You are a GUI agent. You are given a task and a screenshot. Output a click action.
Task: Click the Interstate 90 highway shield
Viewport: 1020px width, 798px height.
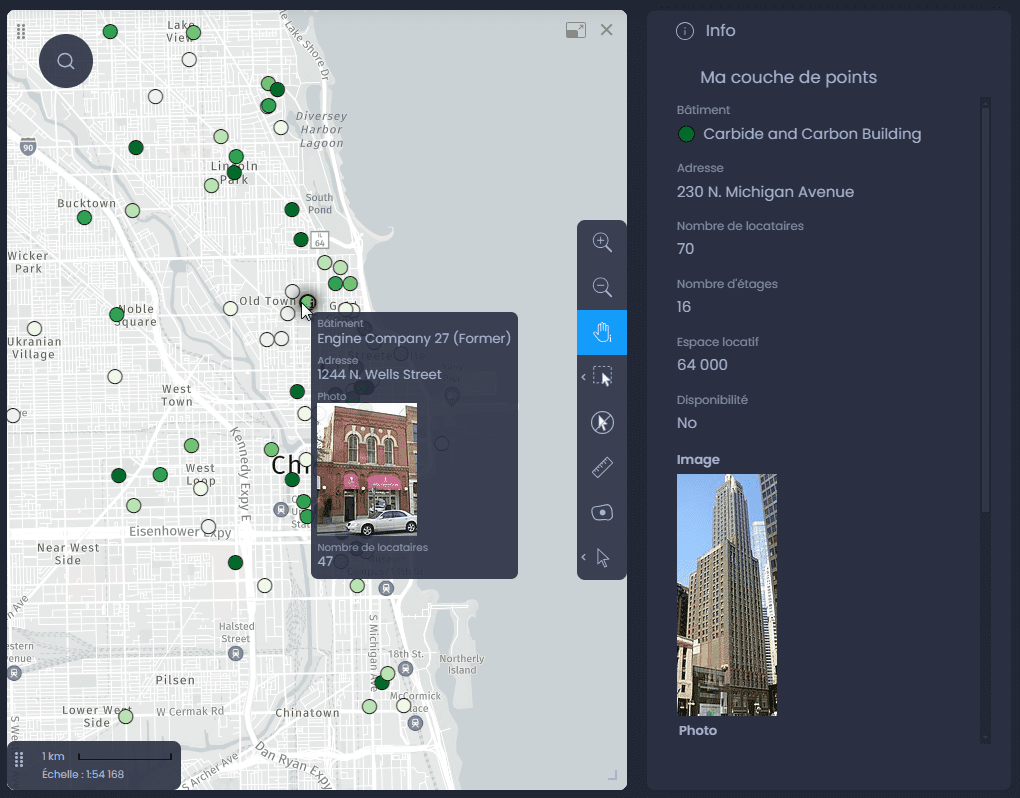coord(27,146)
